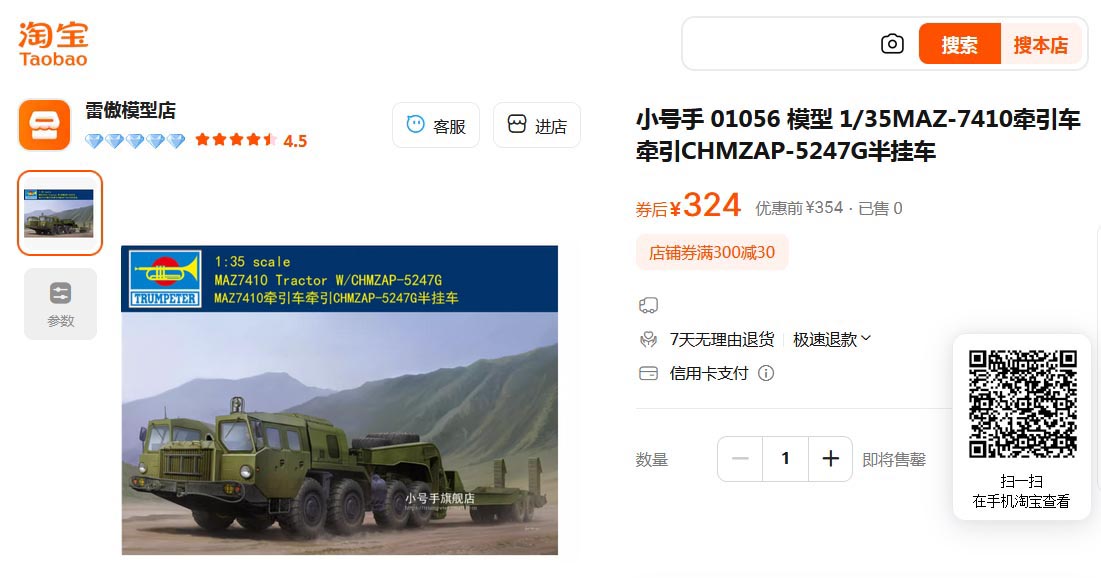This screenshot has height=578, width=1101.
Task: Click the QR code to scan
Action: pyautogui.click(x=1022, y=404)
